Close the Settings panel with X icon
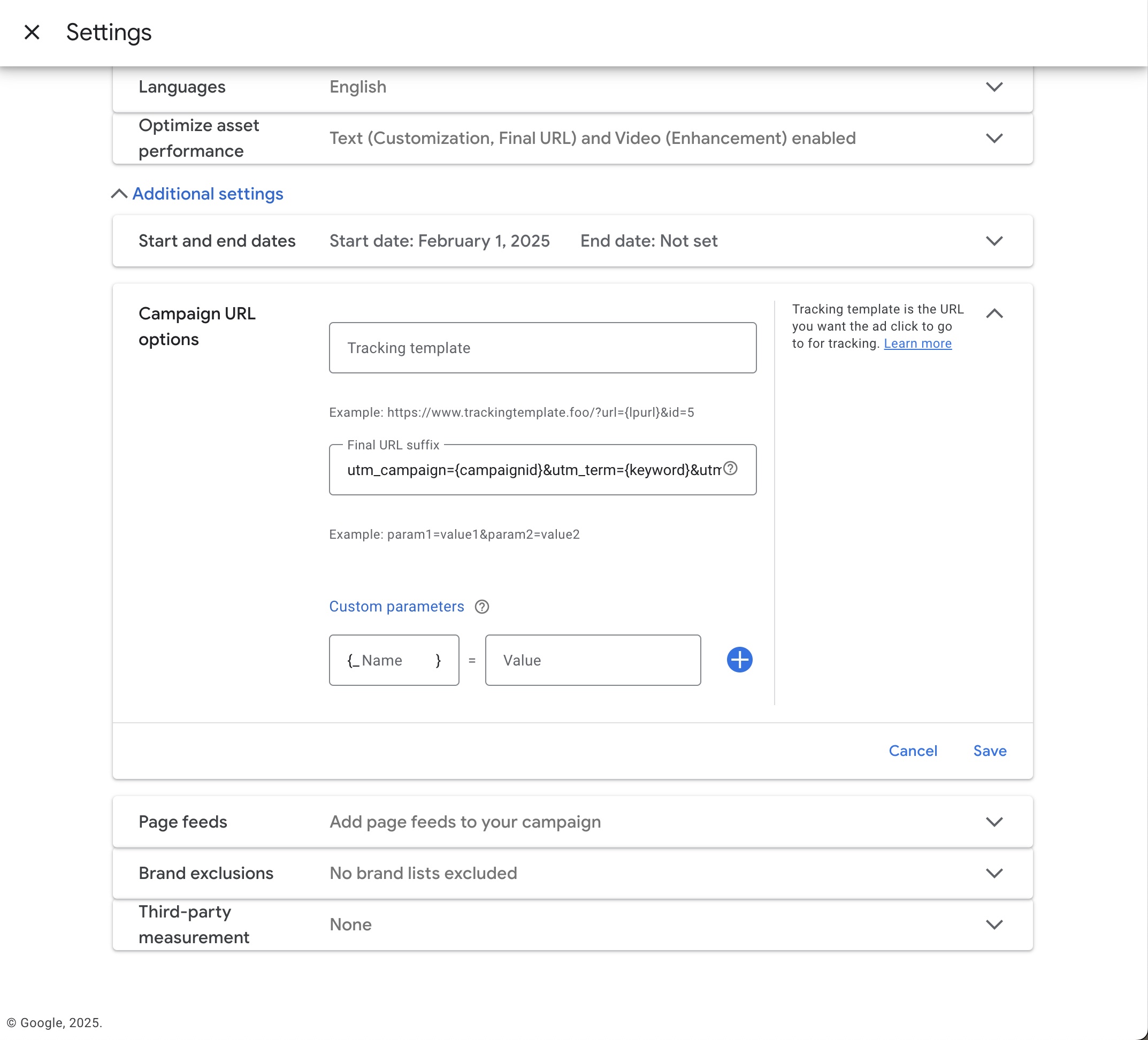Viewport: 1148px width, 1040px height. tap(32, 32)
